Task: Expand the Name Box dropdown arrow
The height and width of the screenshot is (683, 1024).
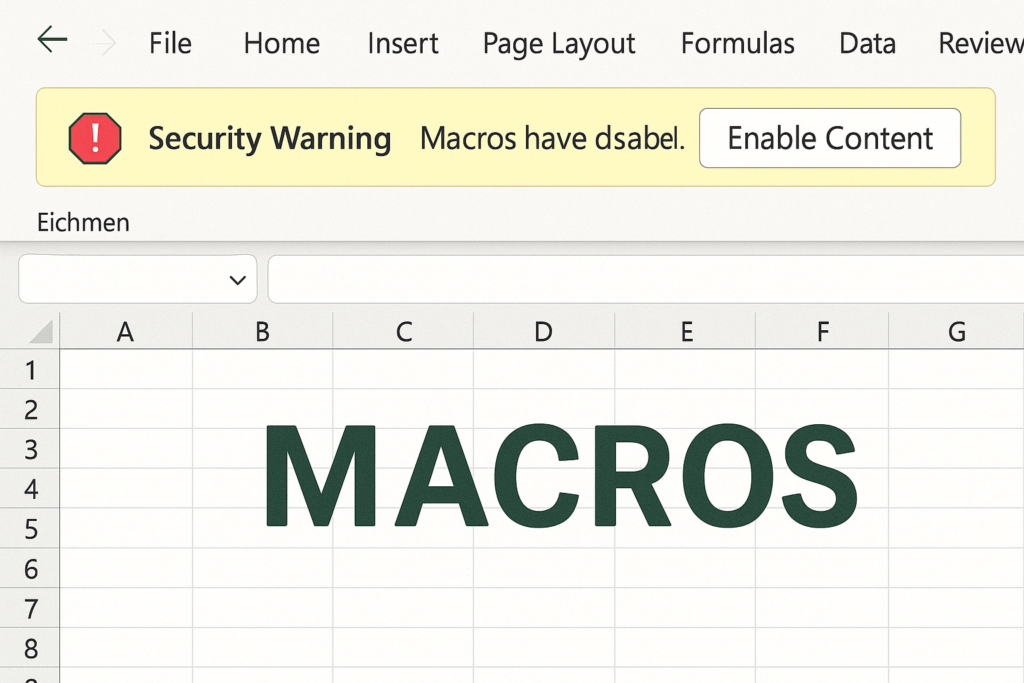Action: point(238,280)
